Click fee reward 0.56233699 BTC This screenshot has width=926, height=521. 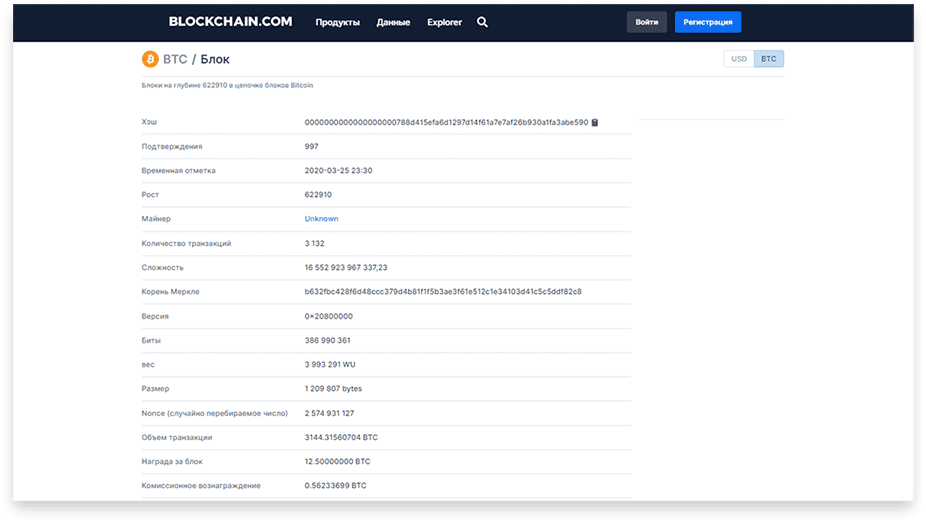335,486
